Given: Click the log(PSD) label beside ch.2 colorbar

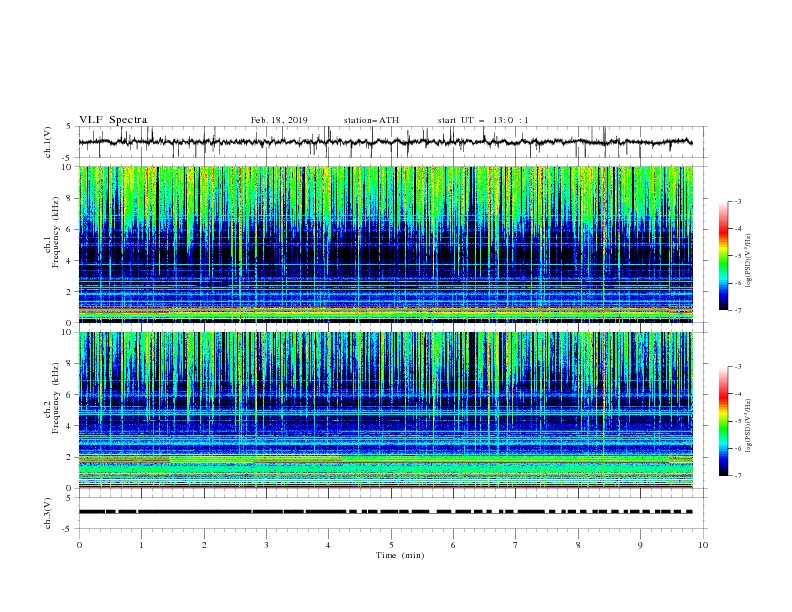Looking at the screenshot, I should point(749,426).
